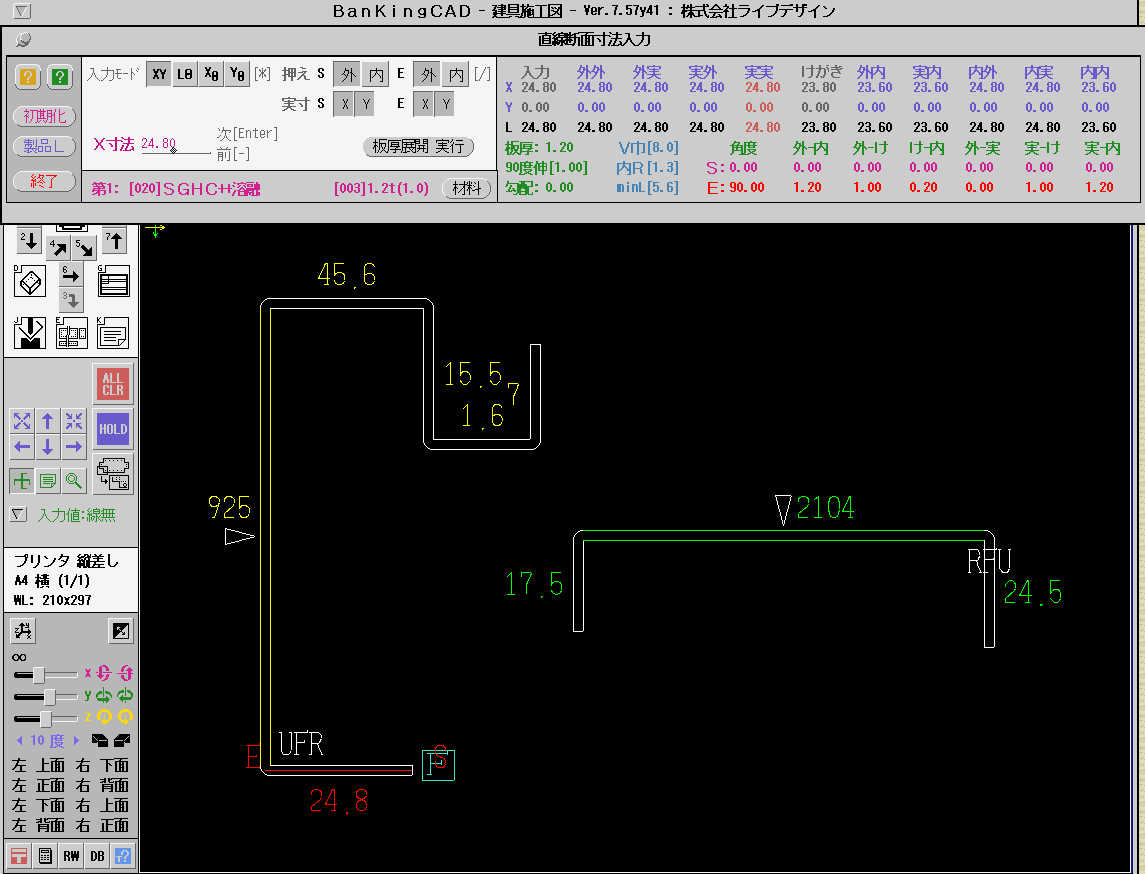Toggle 実寸 E X option
The image size is (1145, 874).
(425, 104)
